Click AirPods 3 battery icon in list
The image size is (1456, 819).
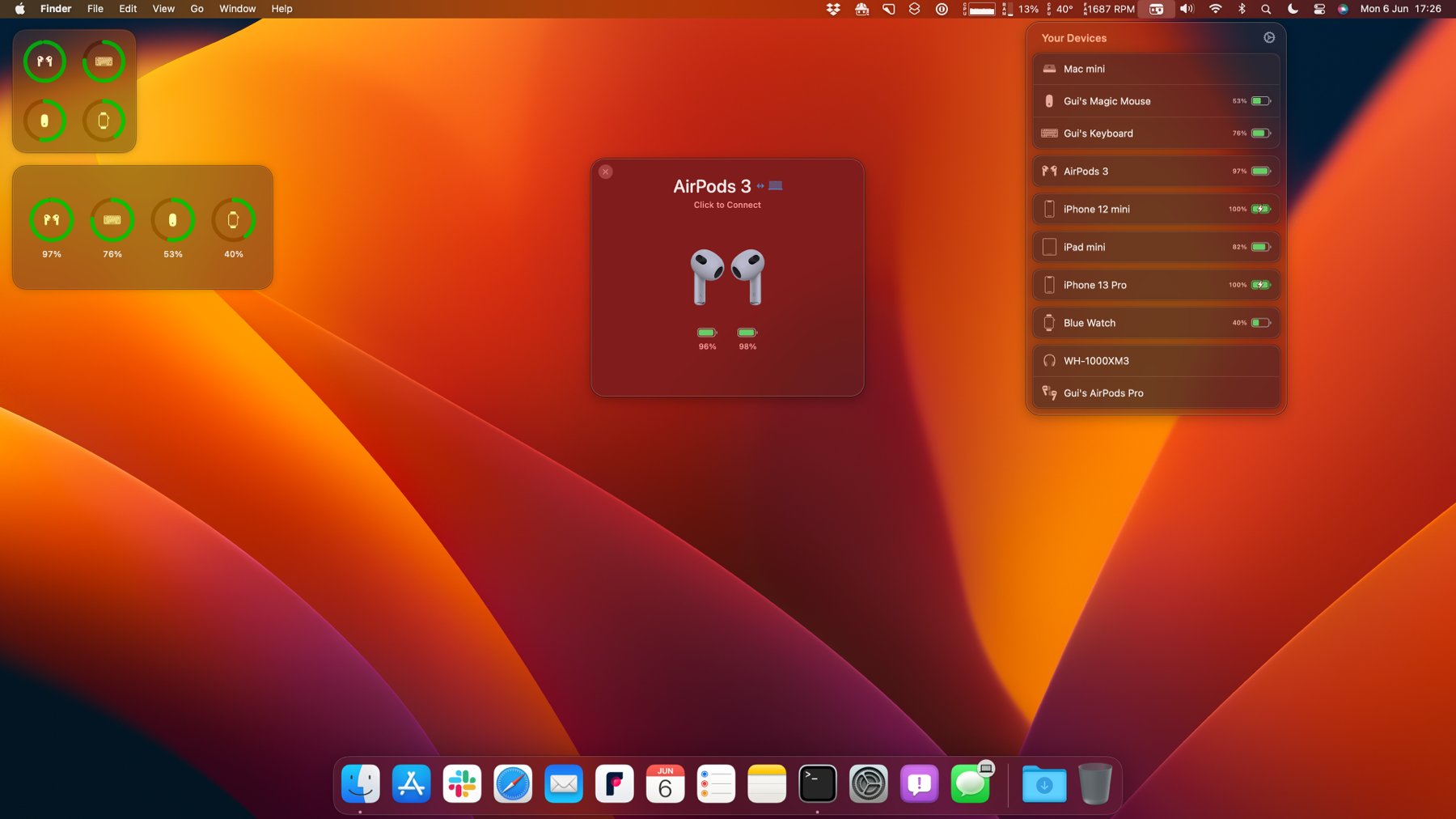1261,172
